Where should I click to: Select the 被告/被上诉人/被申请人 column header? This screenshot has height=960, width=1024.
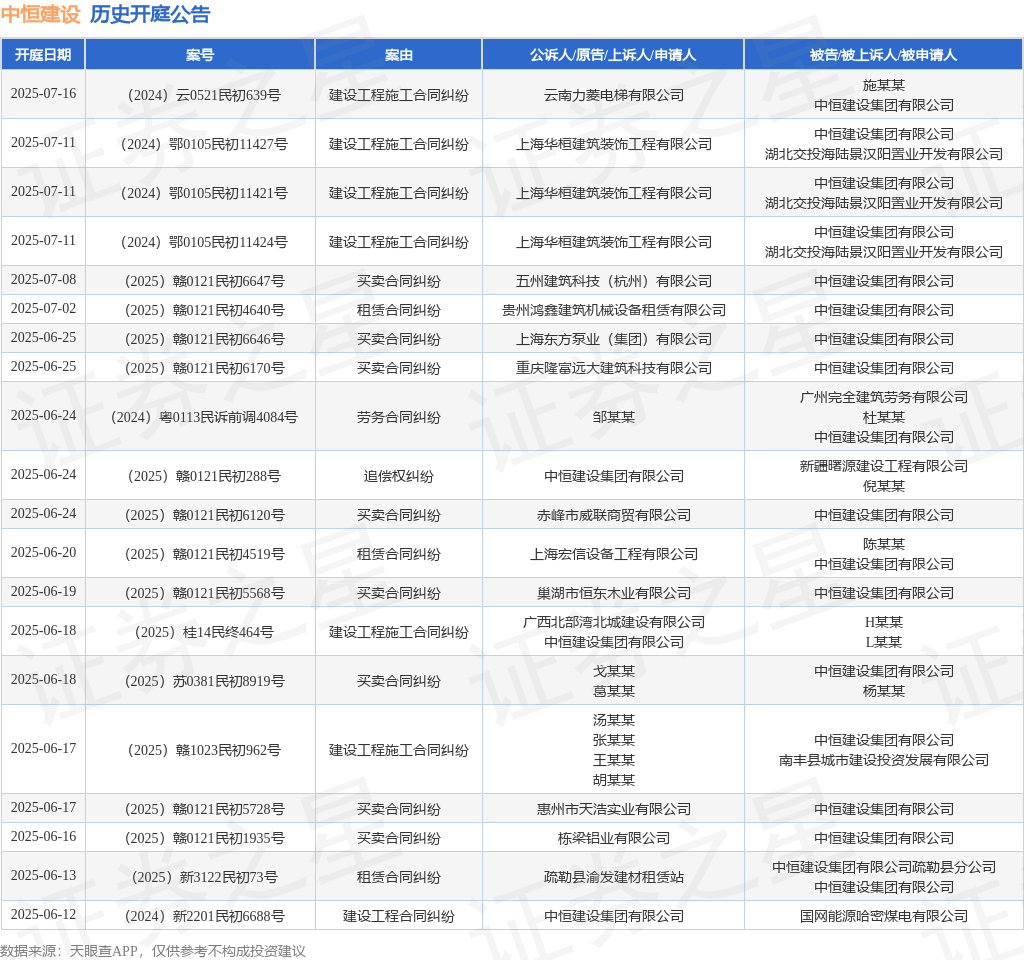pyautogui.click(x=884, y=55)
